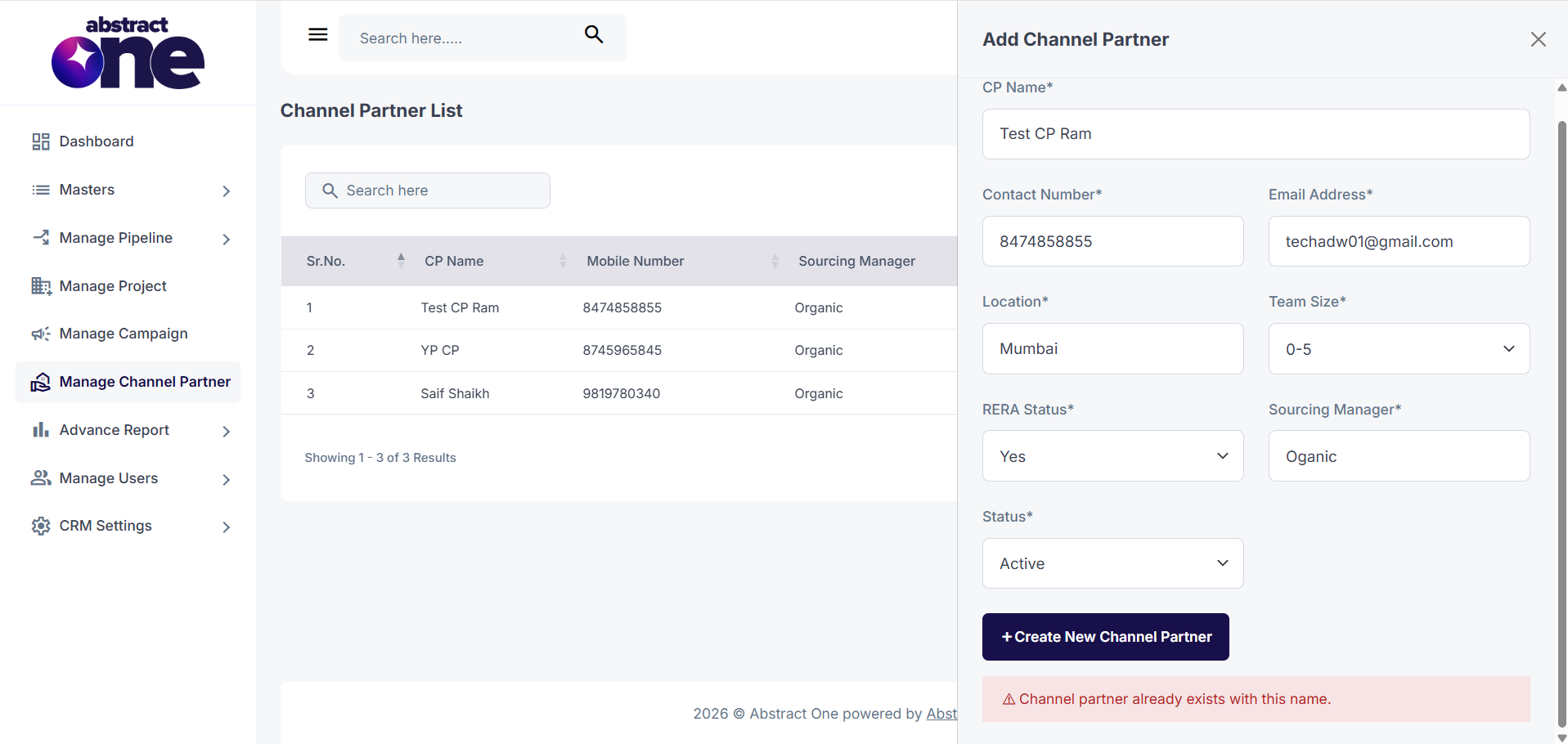Viewport: 1568px width, 744px height.
Task: Click the channel partner already exists error
Action: tap(1256, 699)
